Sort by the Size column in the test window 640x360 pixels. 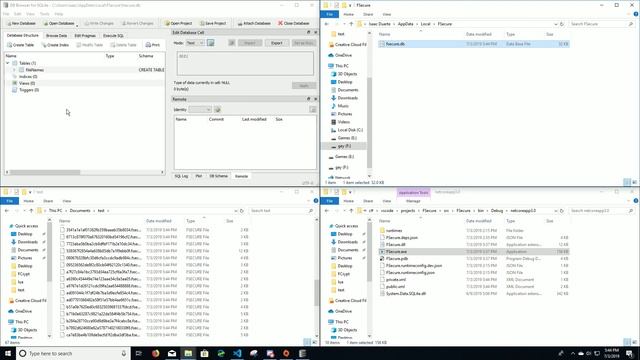pos(230,221)
